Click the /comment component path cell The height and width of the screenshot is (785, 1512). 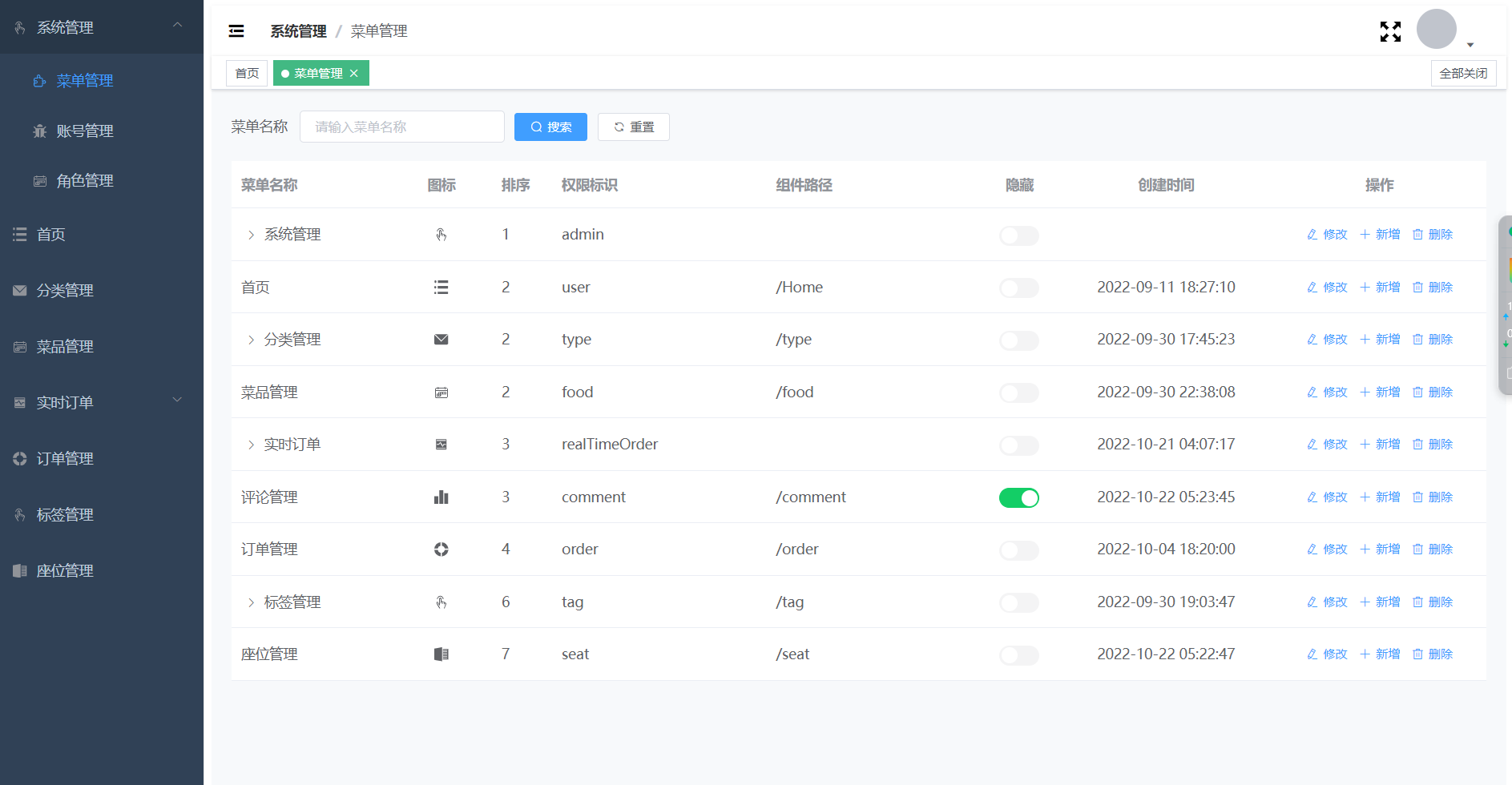811,497
